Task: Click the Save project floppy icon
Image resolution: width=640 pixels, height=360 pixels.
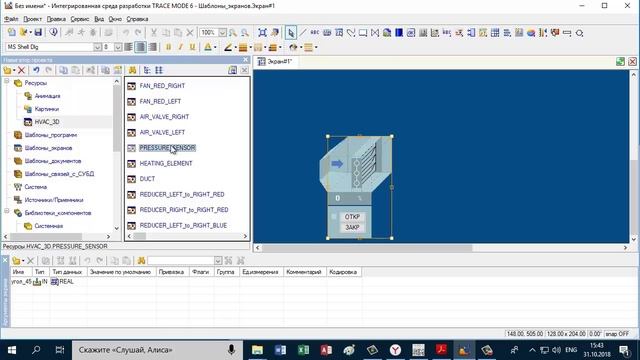Action: [38, 33]
